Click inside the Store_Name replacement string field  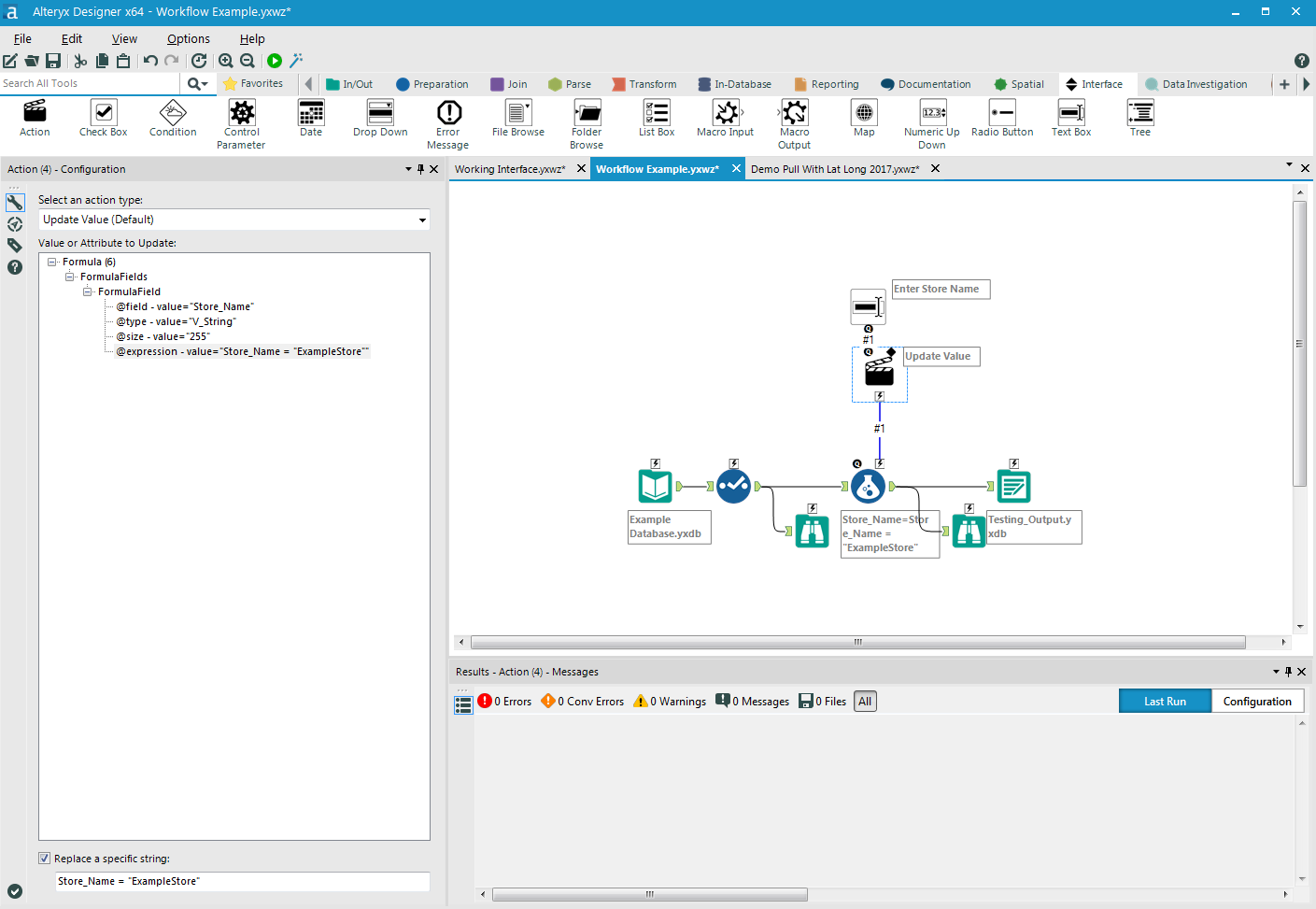pos(239,881)
